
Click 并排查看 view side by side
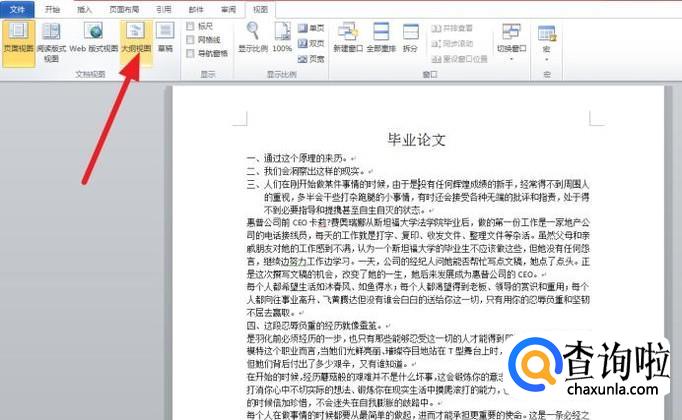452,28
